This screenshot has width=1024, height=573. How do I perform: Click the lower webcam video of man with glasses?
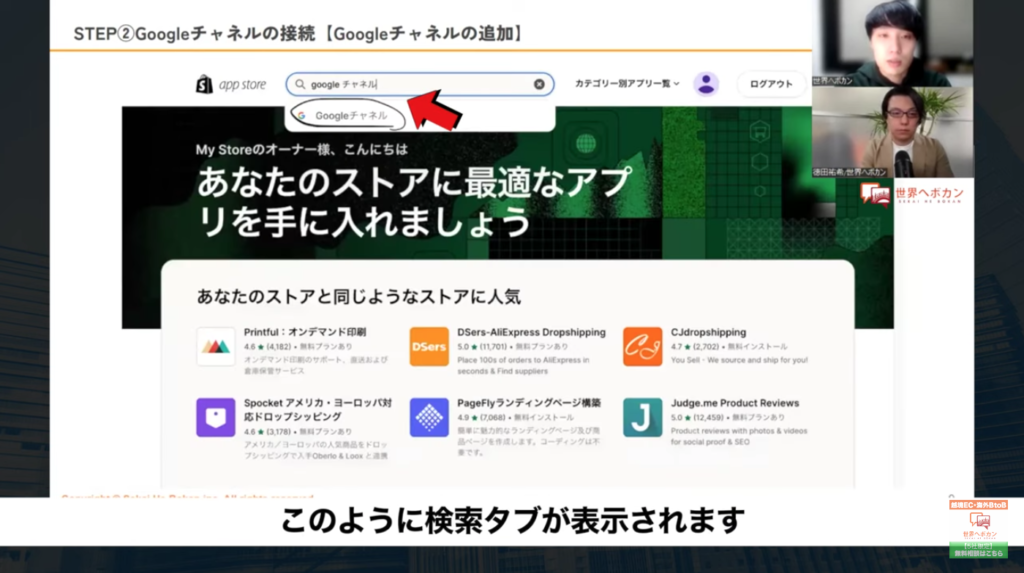[x=892, y=132]
